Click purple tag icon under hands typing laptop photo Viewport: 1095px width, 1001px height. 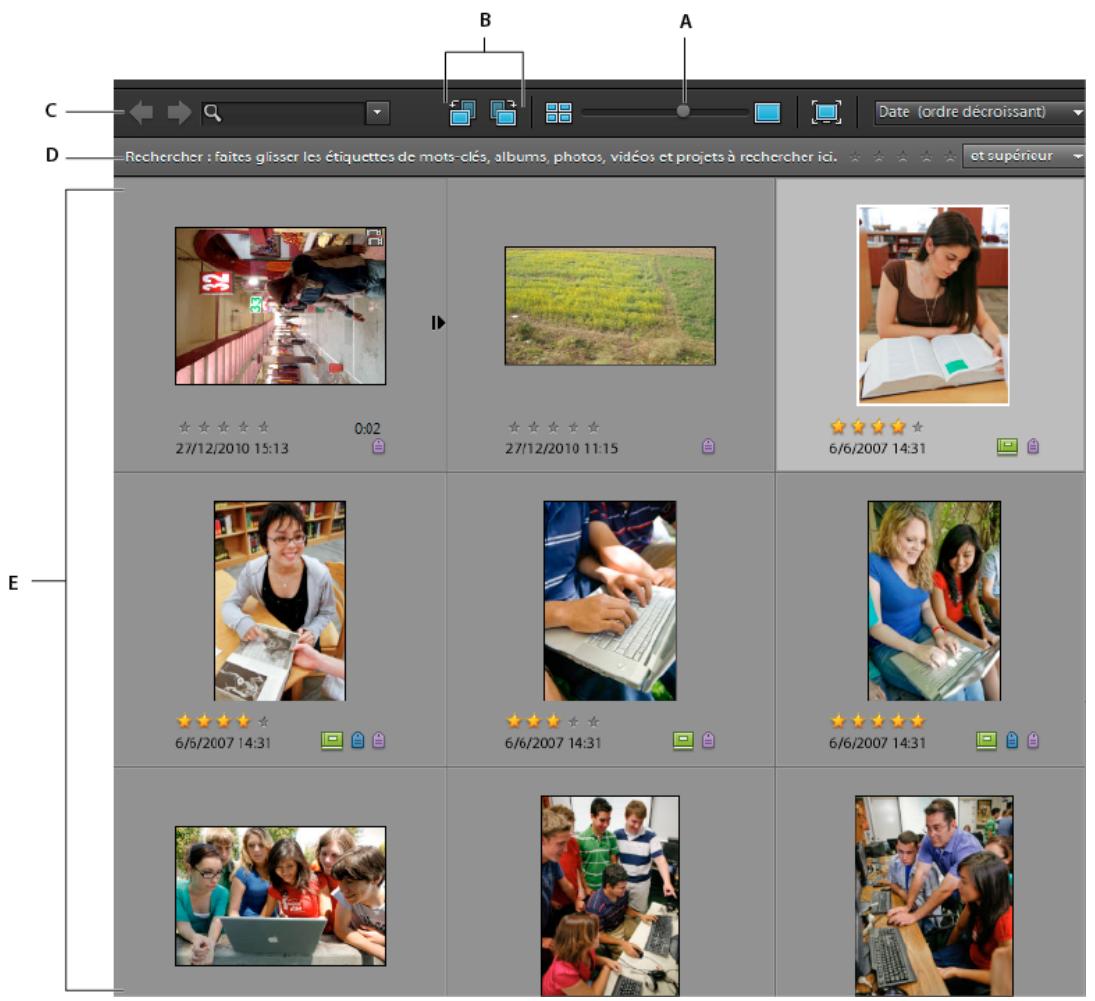708,740
